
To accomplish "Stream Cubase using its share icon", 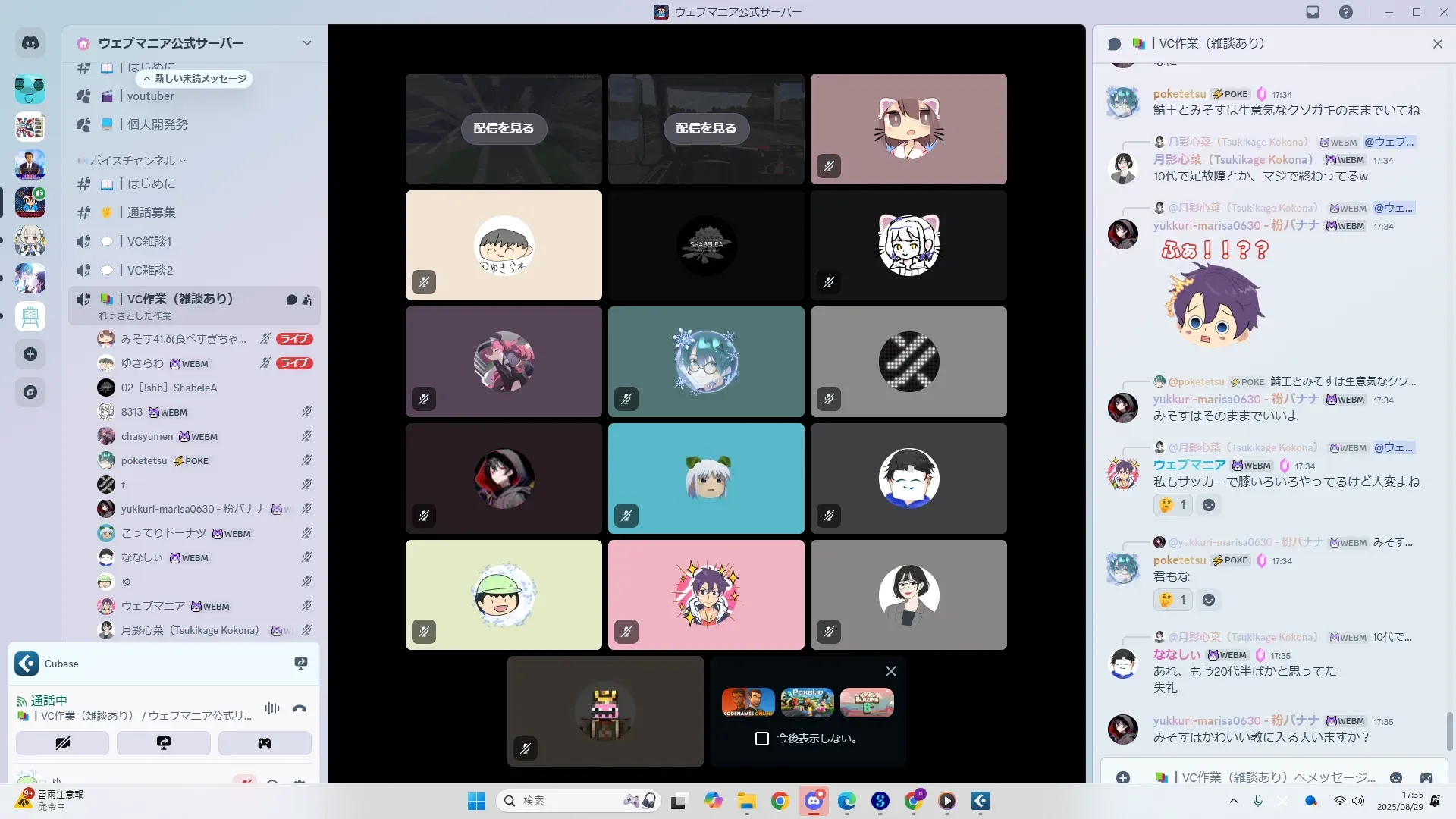I will point(301,664).
